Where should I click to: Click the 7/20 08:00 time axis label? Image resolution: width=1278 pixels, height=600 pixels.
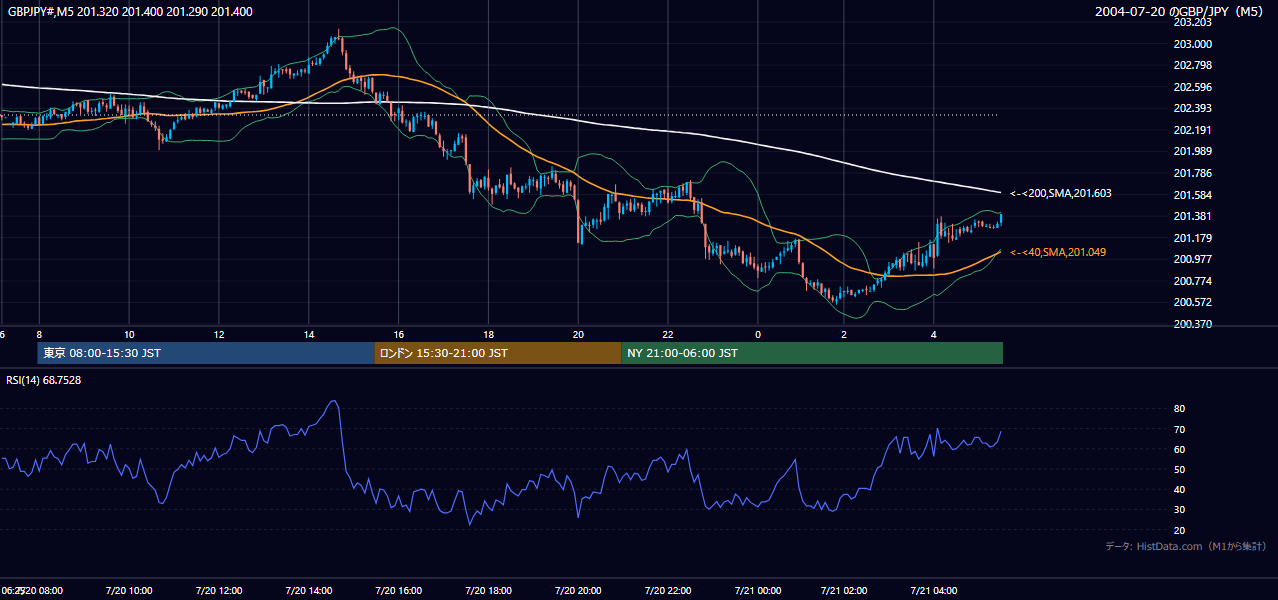tap(40, 591)
